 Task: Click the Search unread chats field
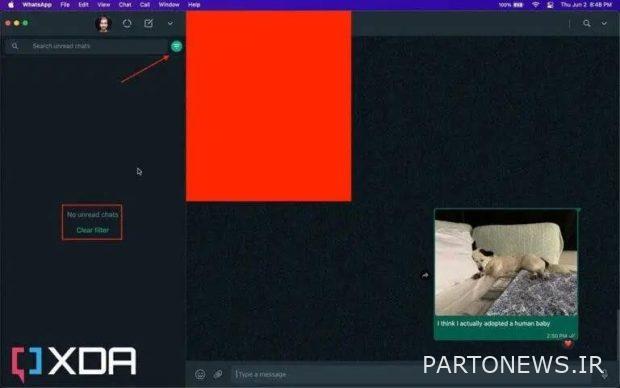pyautogui.click(x=88, y=46)
